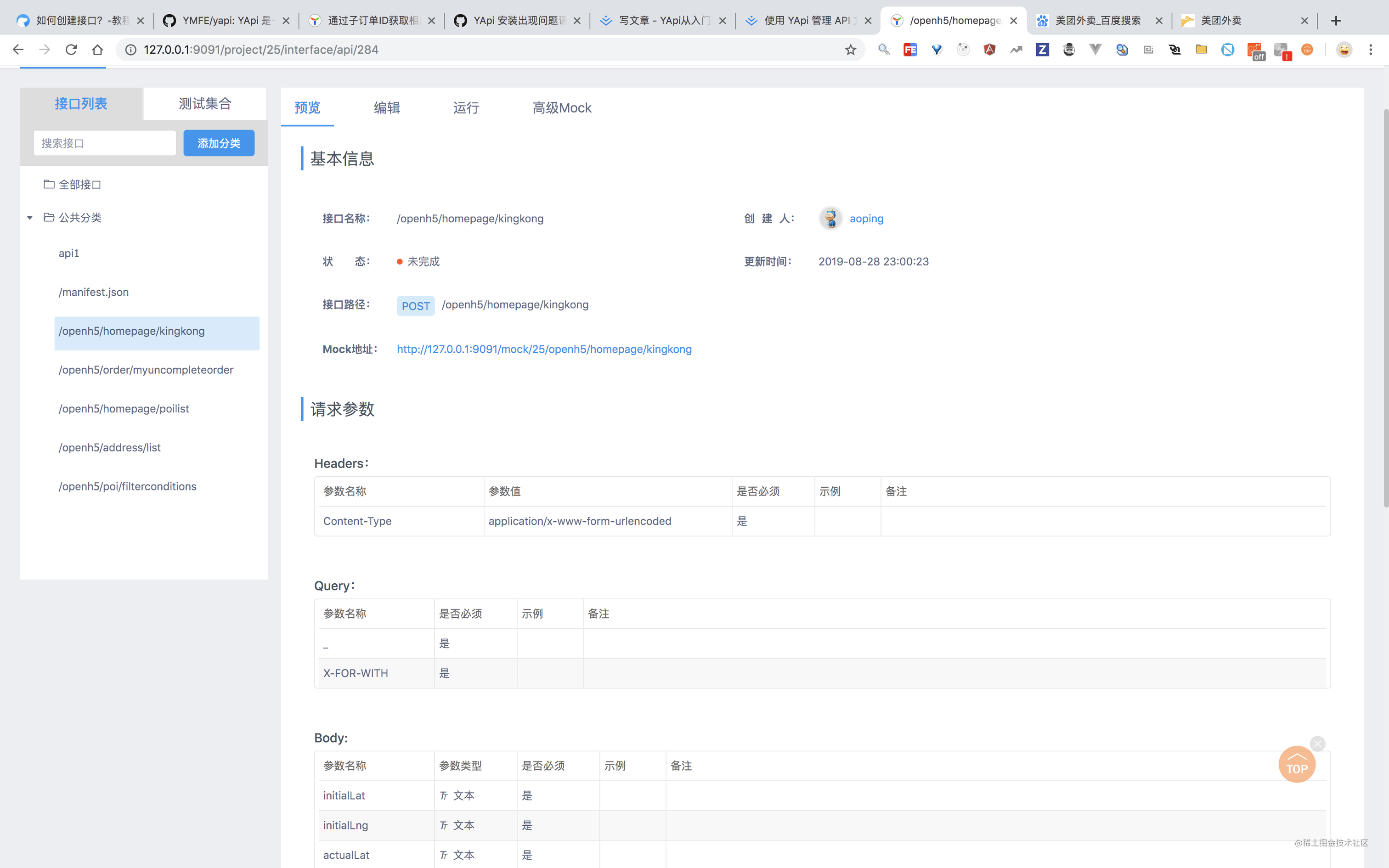Image resolution: width=1389 pixels, height=868 pixels.
Task: Open the blue Z extension icon
Action: (1042, 50)
